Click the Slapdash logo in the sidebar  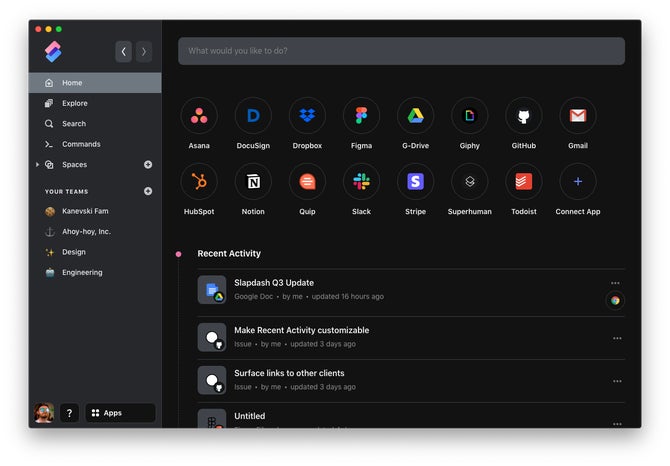53,52
